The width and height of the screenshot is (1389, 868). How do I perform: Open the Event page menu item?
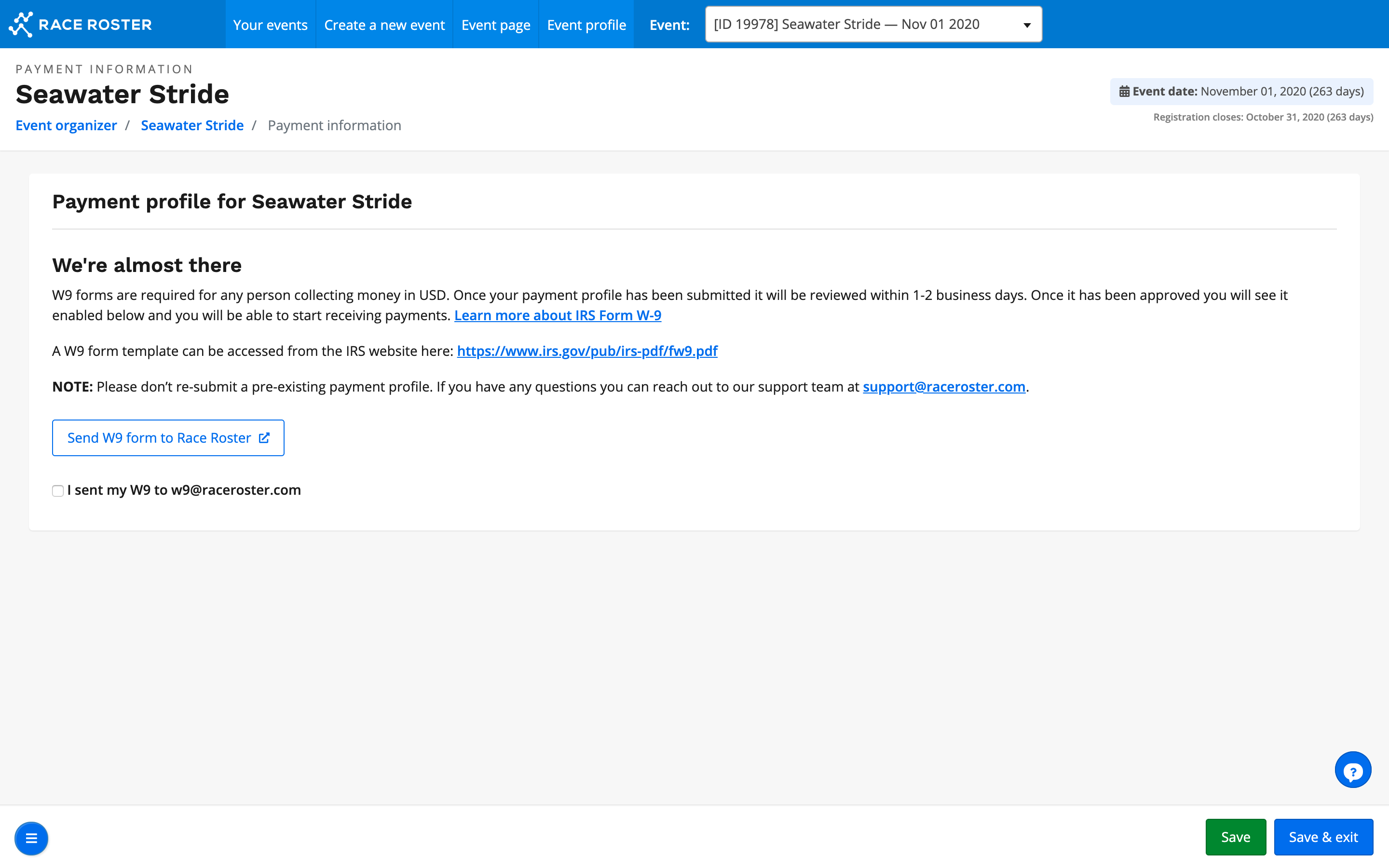click(x=495, y=25)
